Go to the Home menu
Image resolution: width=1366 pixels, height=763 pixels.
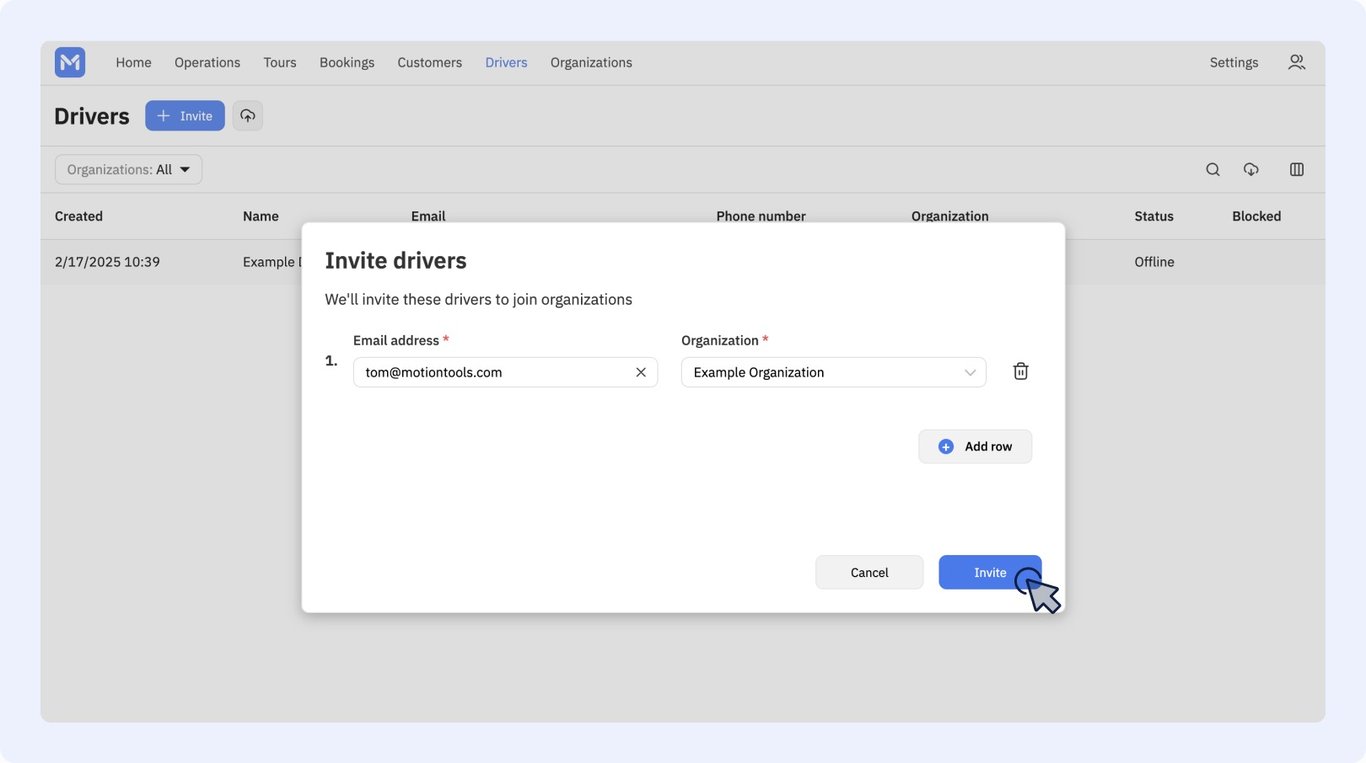[x=134, y=62]
